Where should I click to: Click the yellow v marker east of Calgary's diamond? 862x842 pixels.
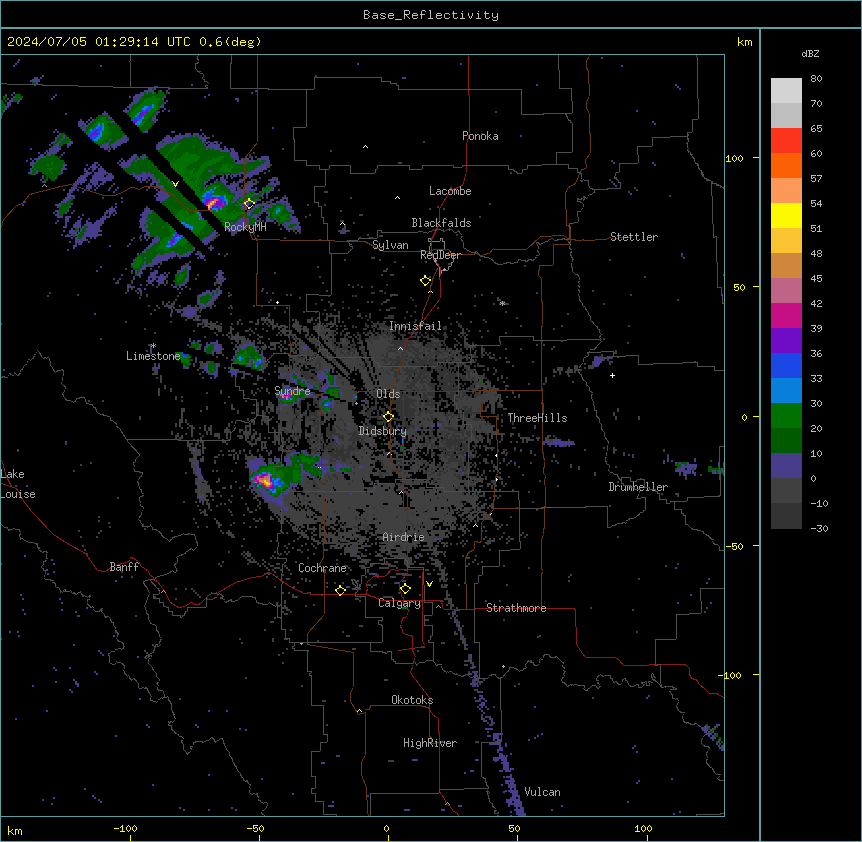click(429, 584)
